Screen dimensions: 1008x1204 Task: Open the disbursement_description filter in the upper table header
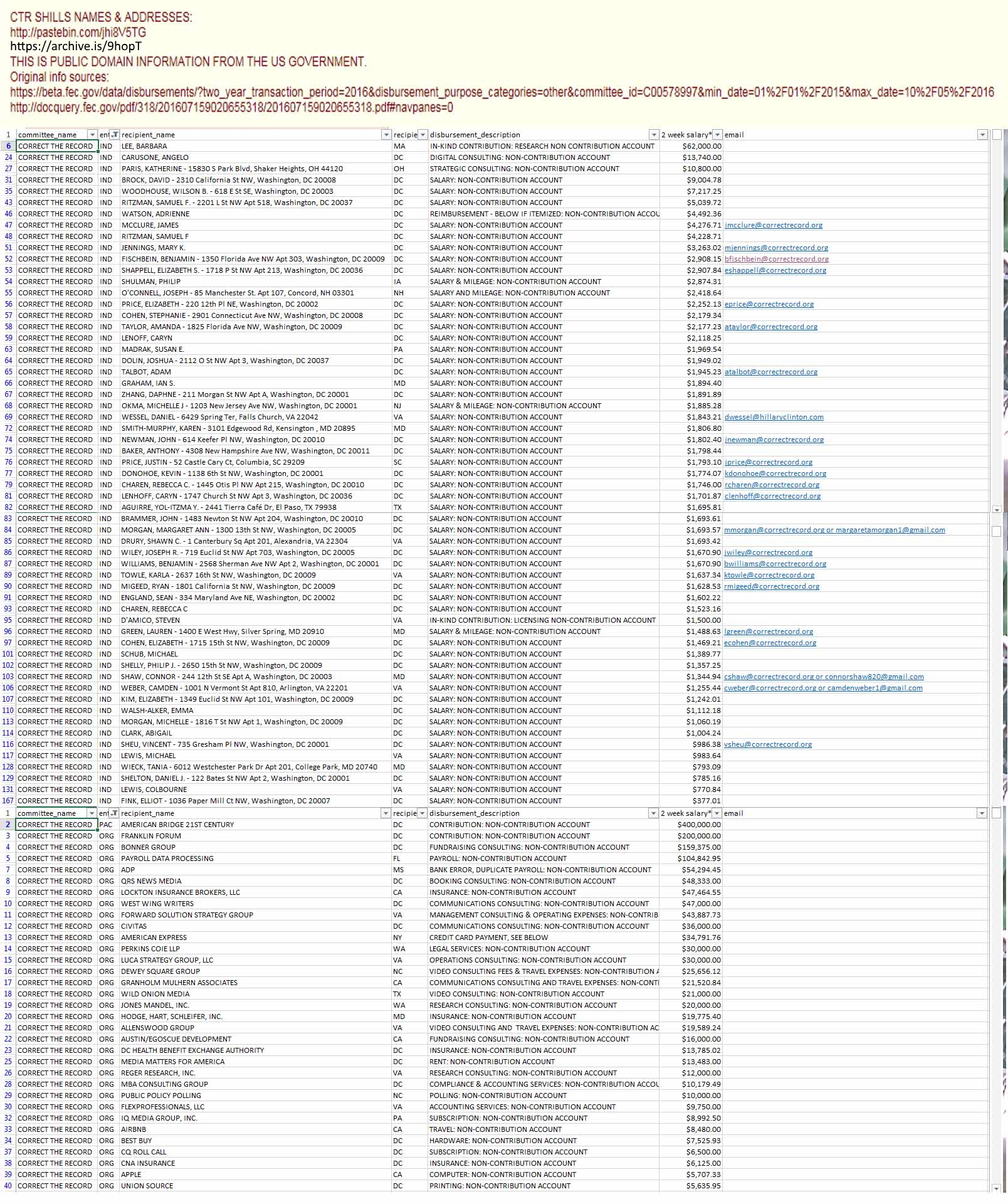pos(654,135)
